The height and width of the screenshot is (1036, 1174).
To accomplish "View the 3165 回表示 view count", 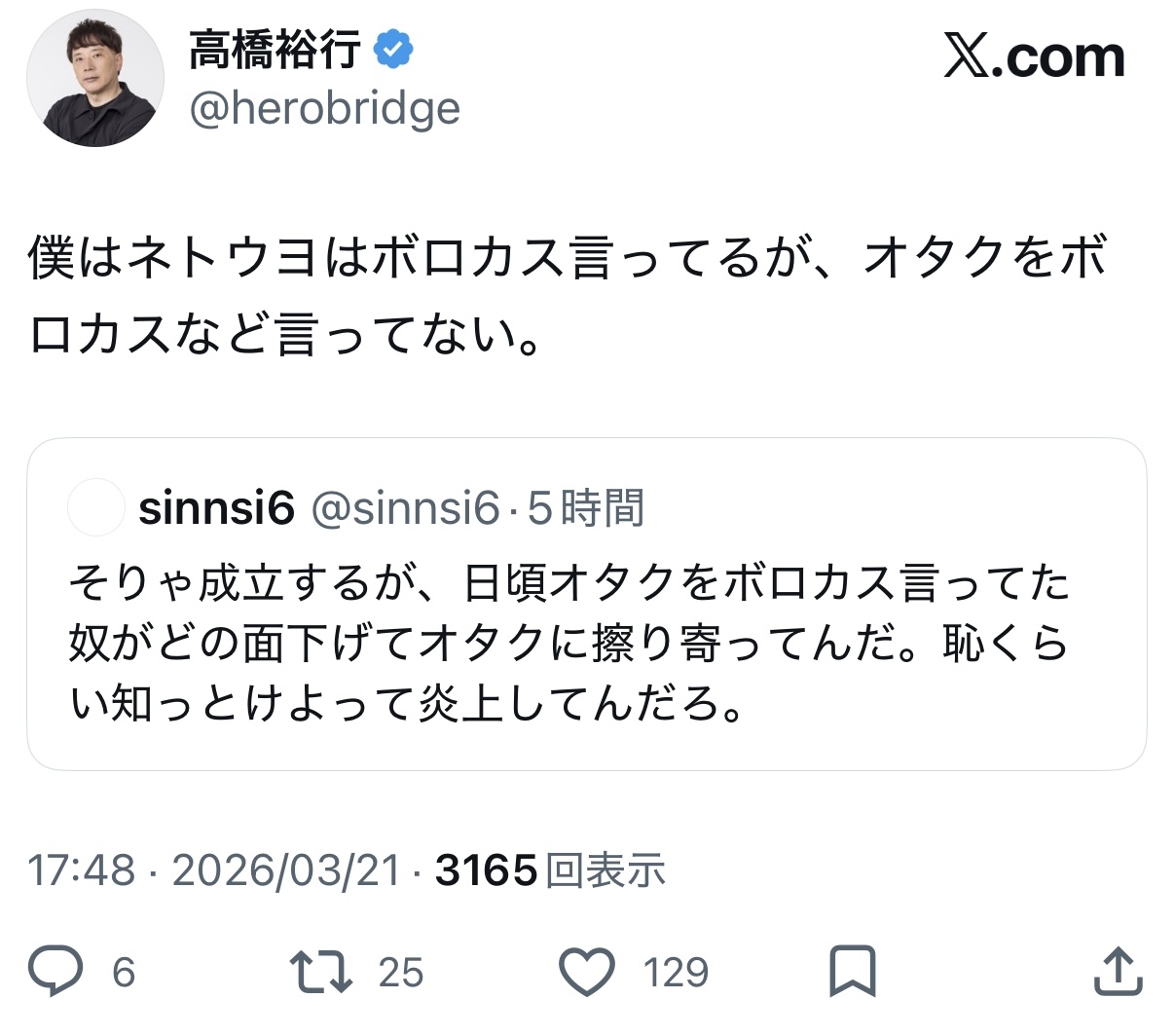I will point(550,869).
